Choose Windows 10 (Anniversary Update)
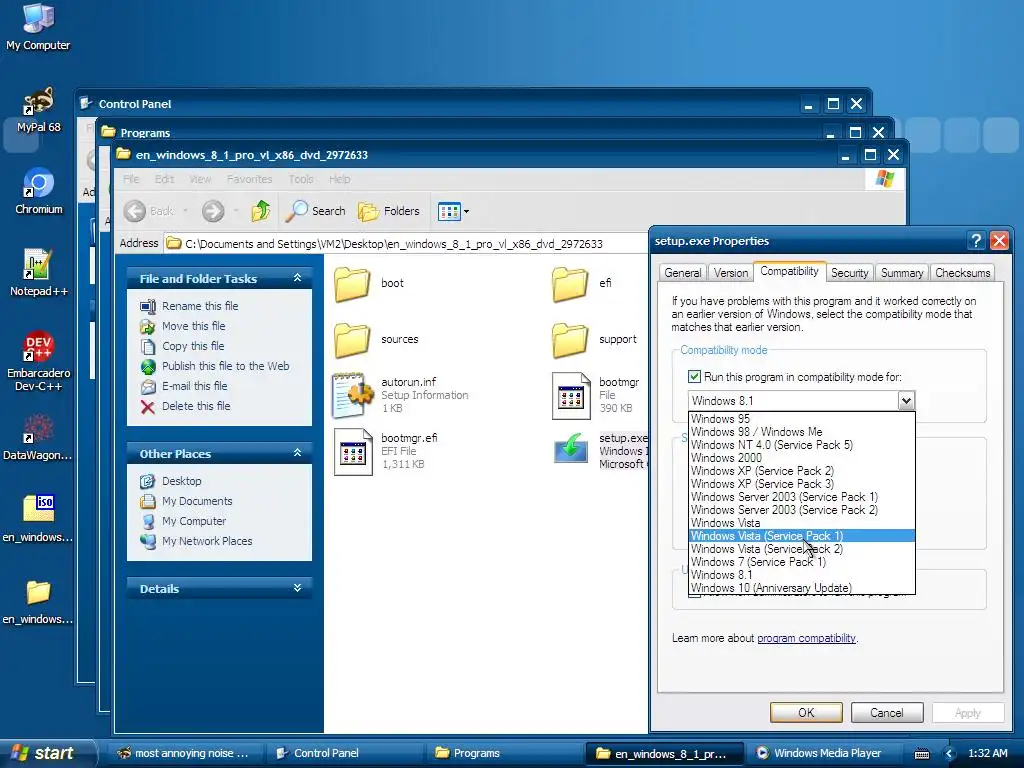Image resolution: width=1024 pixels, height=768 pixels. pyautogui.click(x=802, y=588)
